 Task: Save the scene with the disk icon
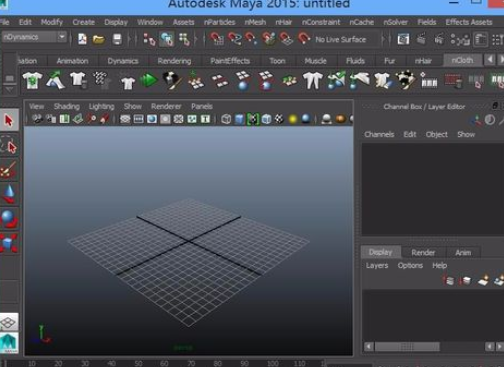(117, 39)
